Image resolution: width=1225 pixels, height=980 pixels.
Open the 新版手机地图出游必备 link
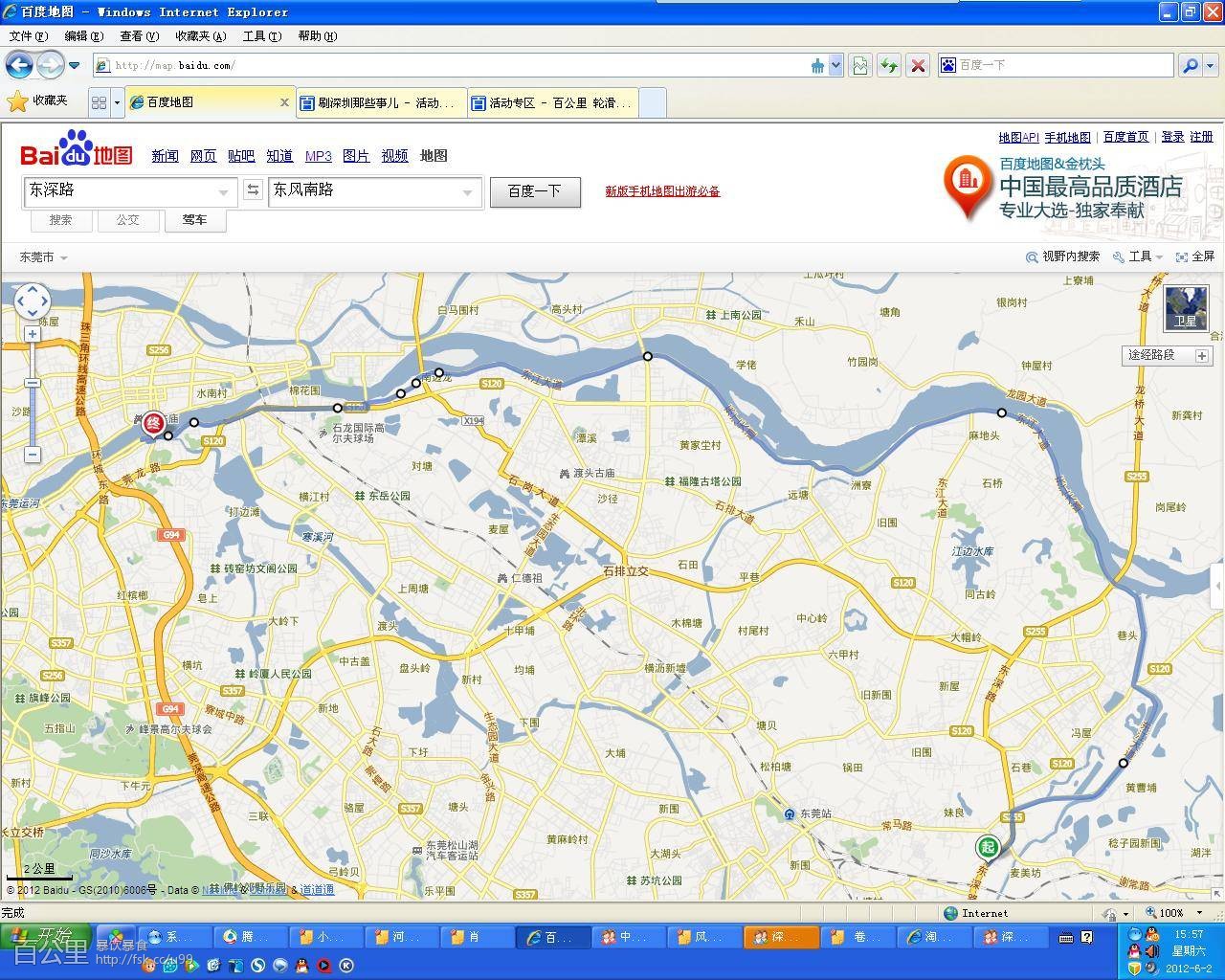662,191
